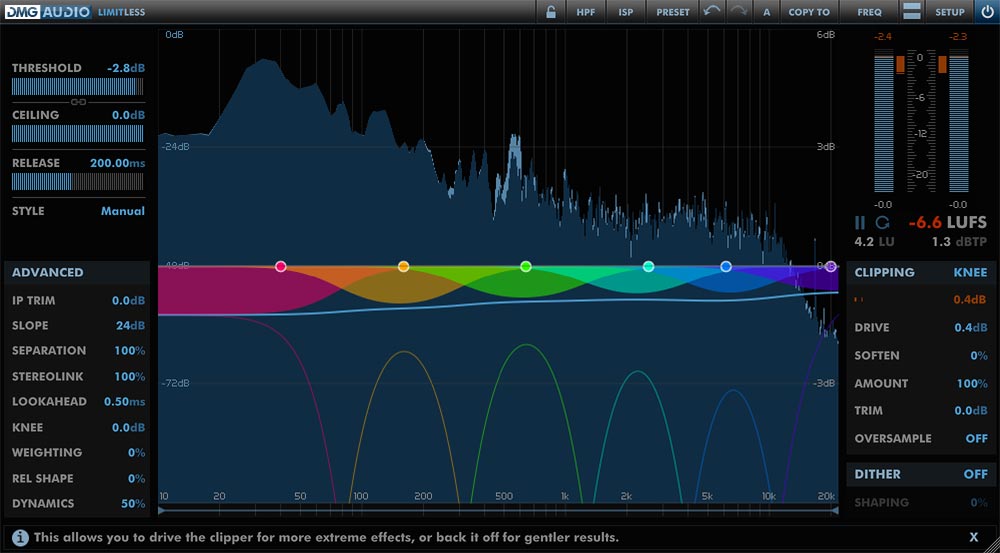Switch the A/B state button

(766, 11)
